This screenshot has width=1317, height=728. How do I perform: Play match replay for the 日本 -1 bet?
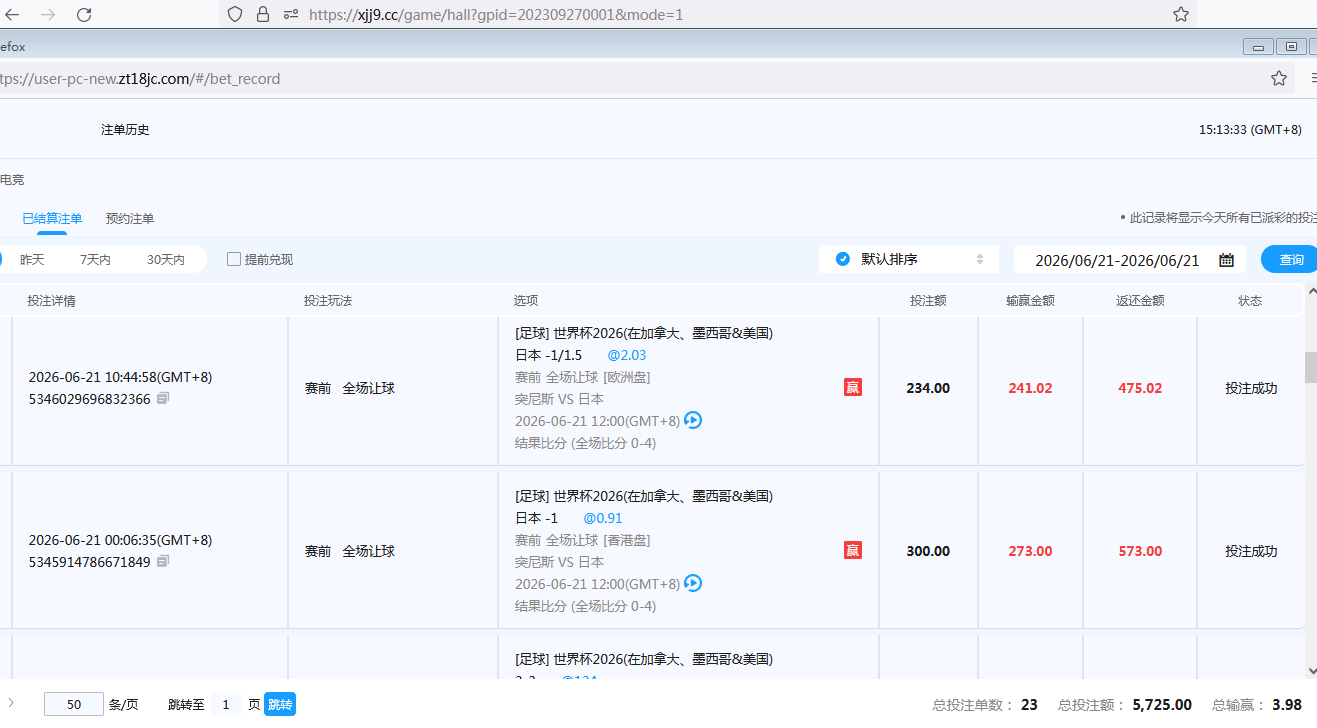[x=692, y=583]
